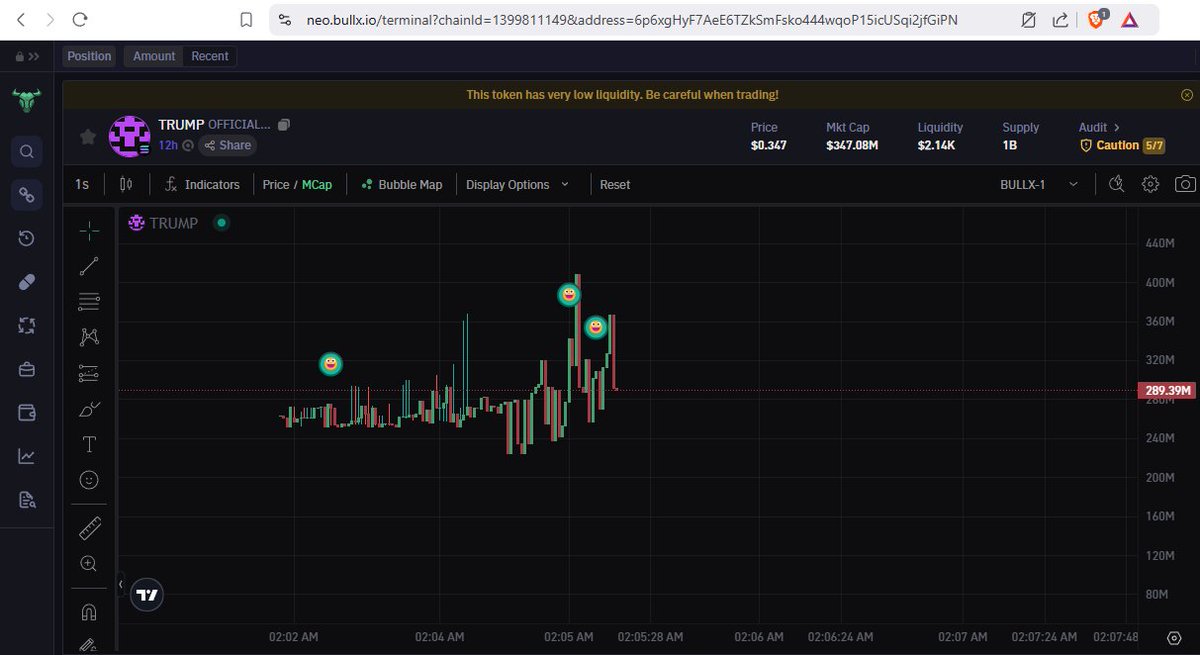Screen dimensions: 1200x655
Task: Open the Indicators menu
Action: (x=202, y=184)
